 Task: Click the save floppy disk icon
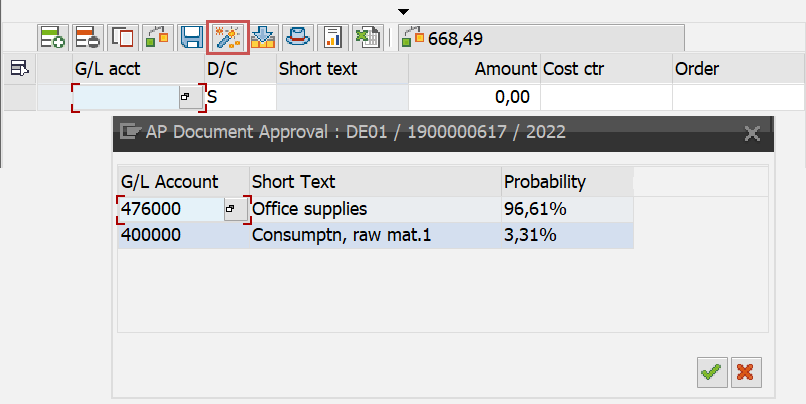pyautogui.click(x=191, y=38)
